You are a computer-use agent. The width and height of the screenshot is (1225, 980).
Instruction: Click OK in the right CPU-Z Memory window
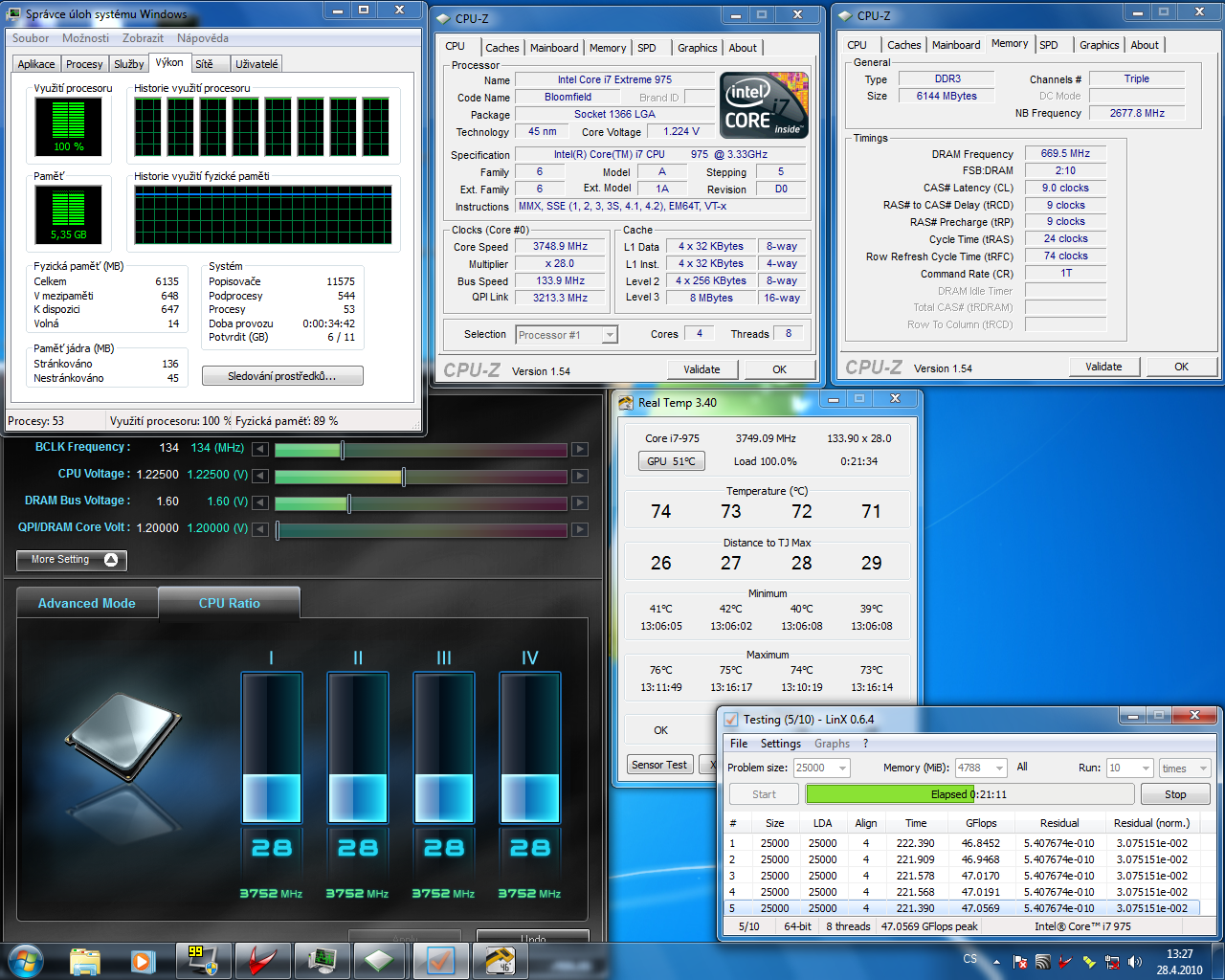1181,367
